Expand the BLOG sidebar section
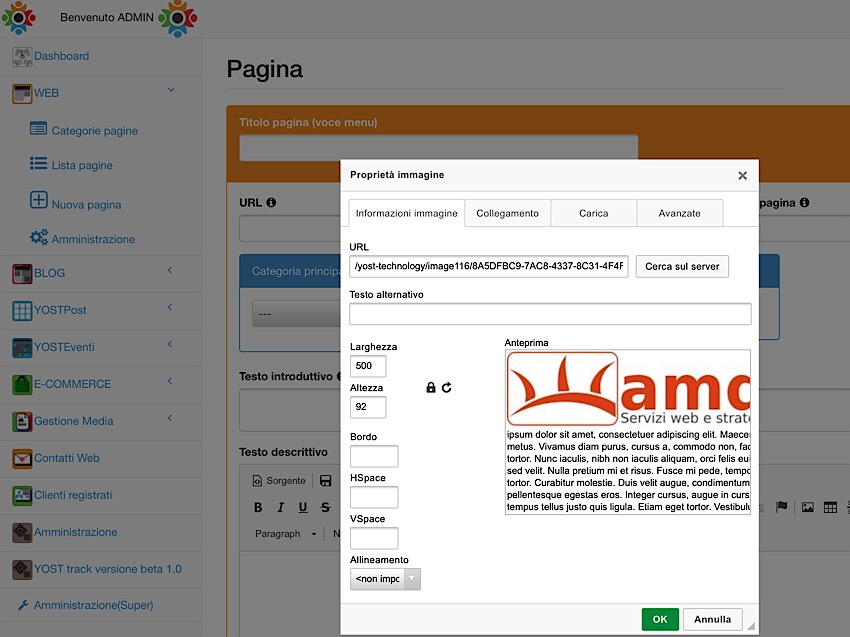The height and width of the screenshot is (637, 850). (x=170, y=271)
